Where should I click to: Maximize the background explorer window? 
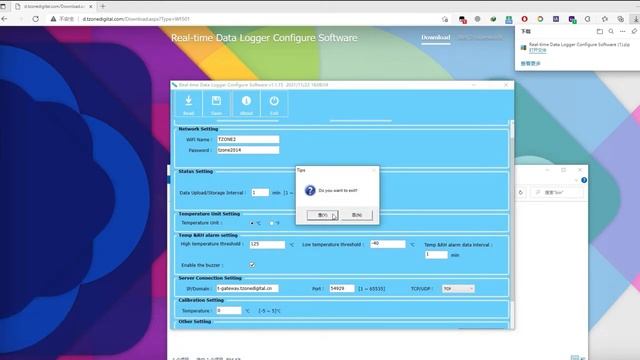pyautogui.click(x=563, y=170)
